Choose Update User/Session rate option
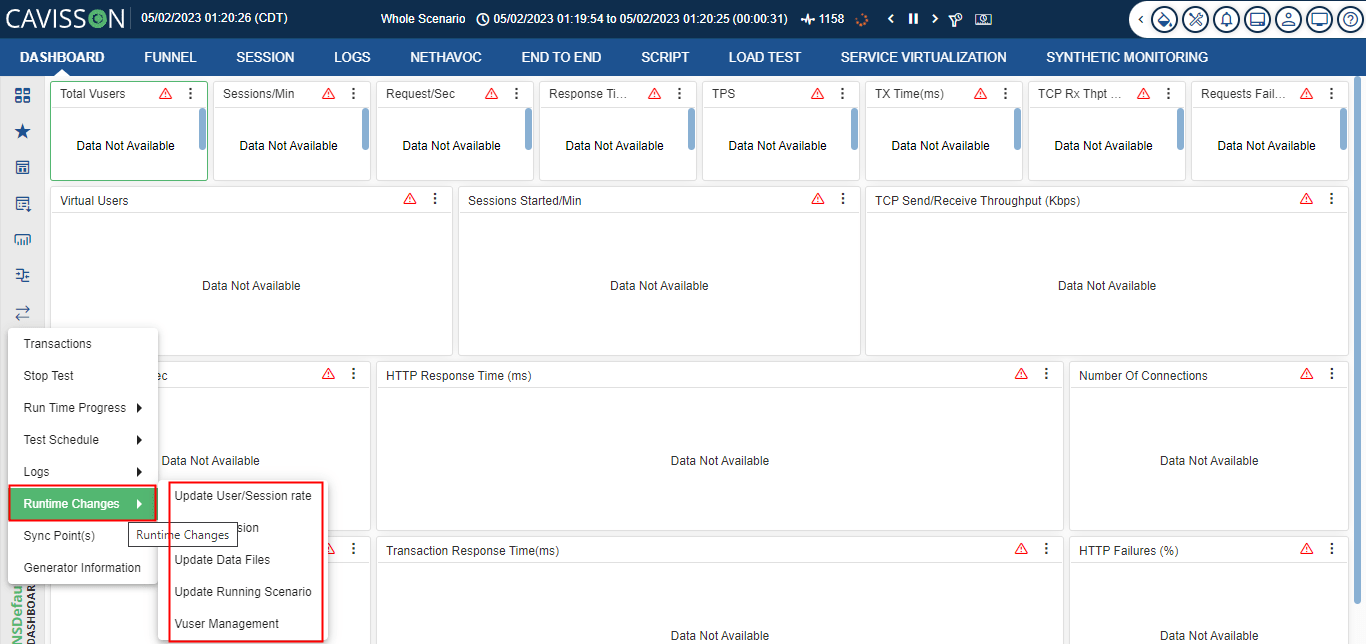Image resolution: width=1366 pixels, height=644 pixels. [x=243, y=496]
